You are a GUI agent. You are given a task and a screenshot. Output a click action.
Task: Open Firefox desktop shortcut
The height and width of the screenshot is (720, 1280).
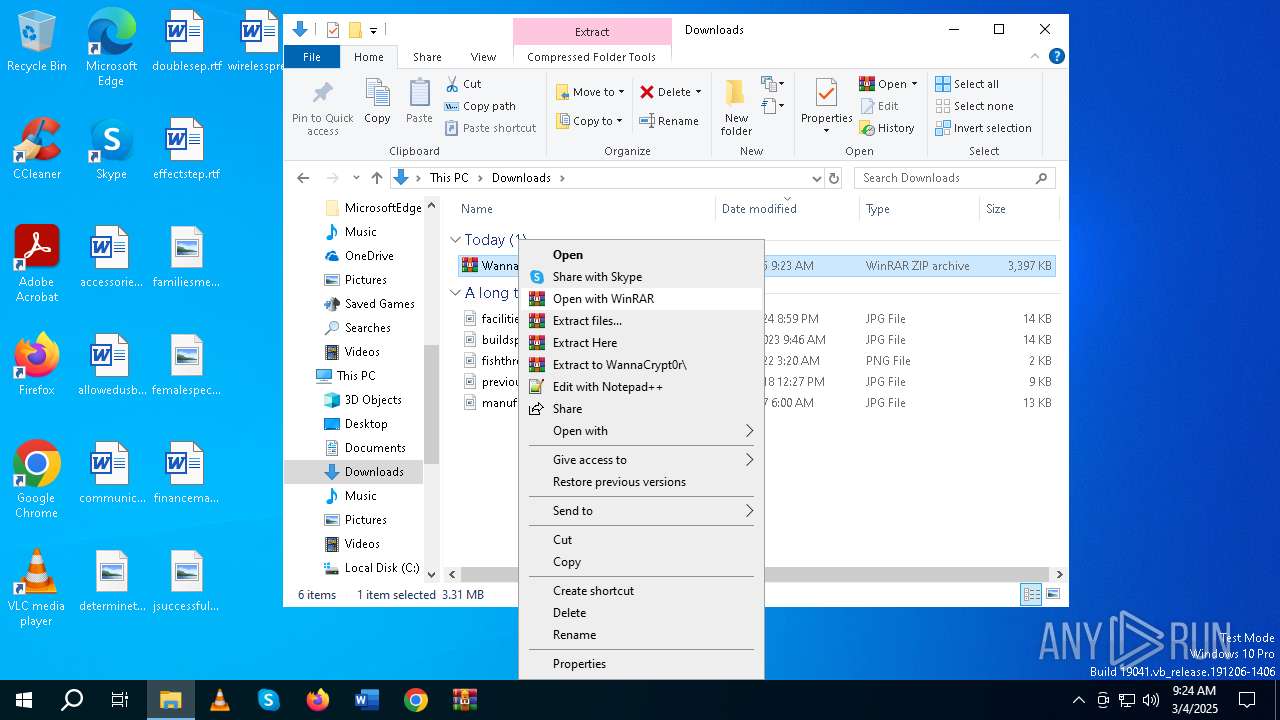(x=37, y=364)
